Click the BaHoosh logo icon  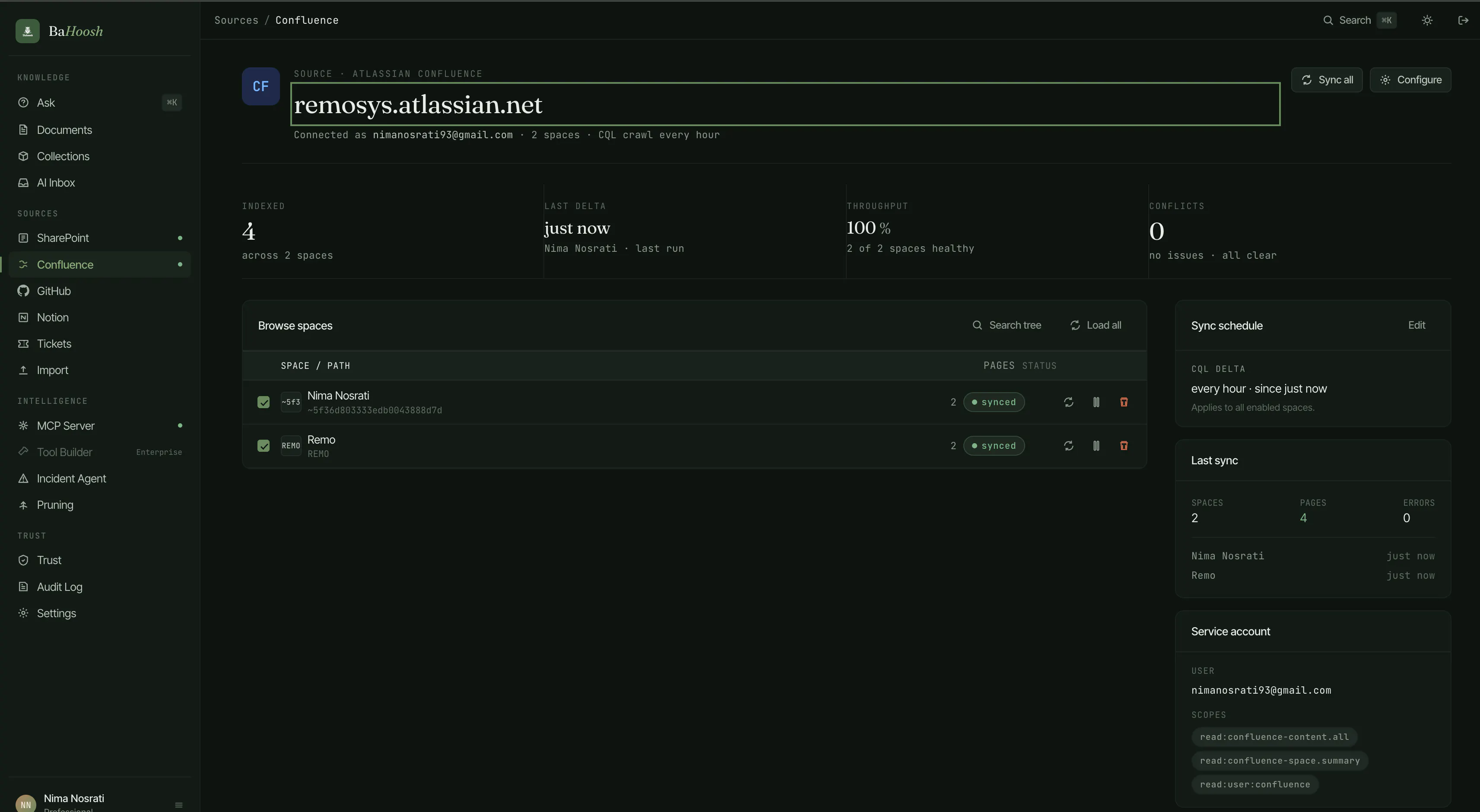28,31
